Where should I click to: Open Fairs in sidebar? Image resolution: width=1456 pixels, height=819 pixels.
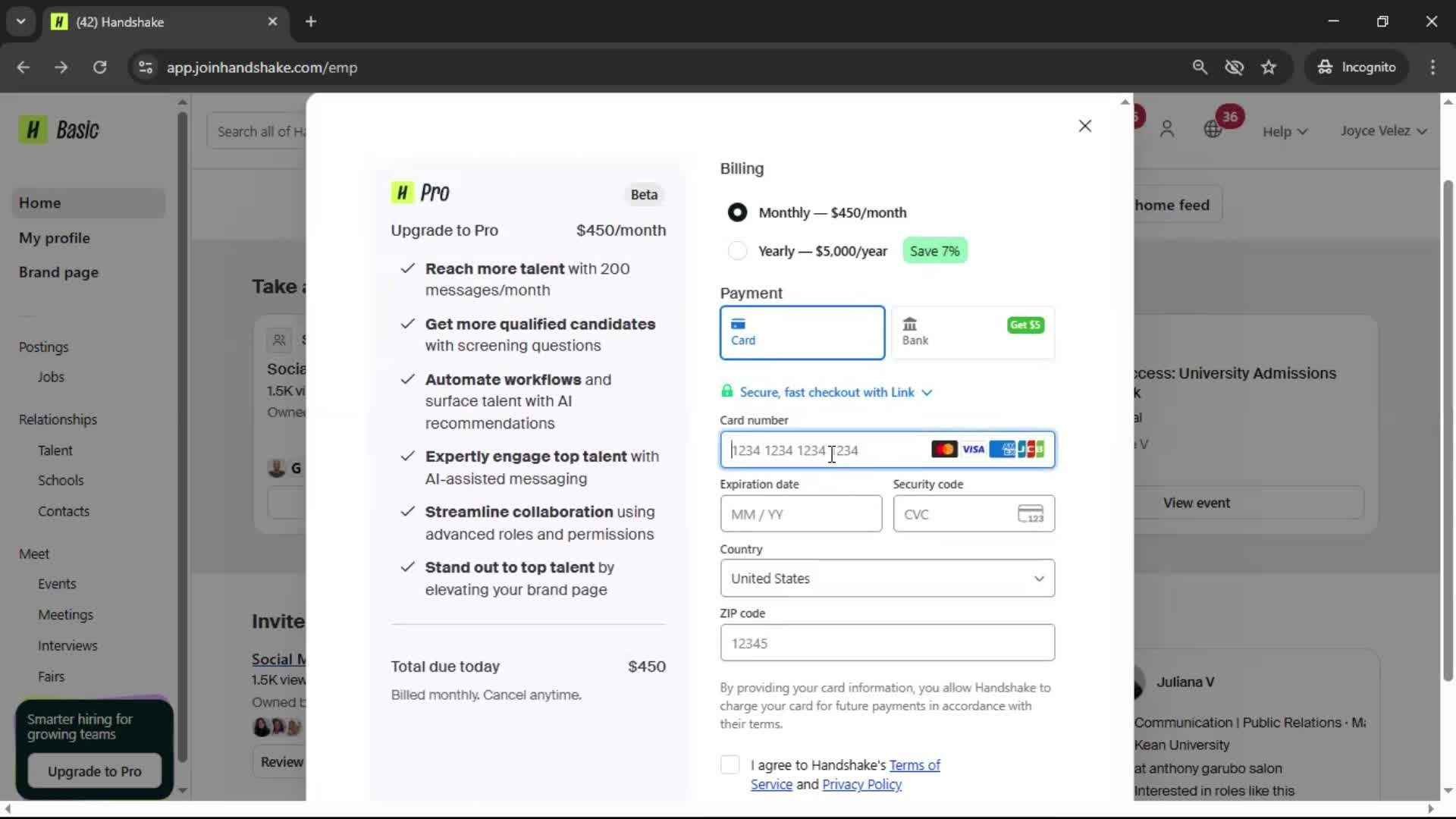[x=51, y=676]
